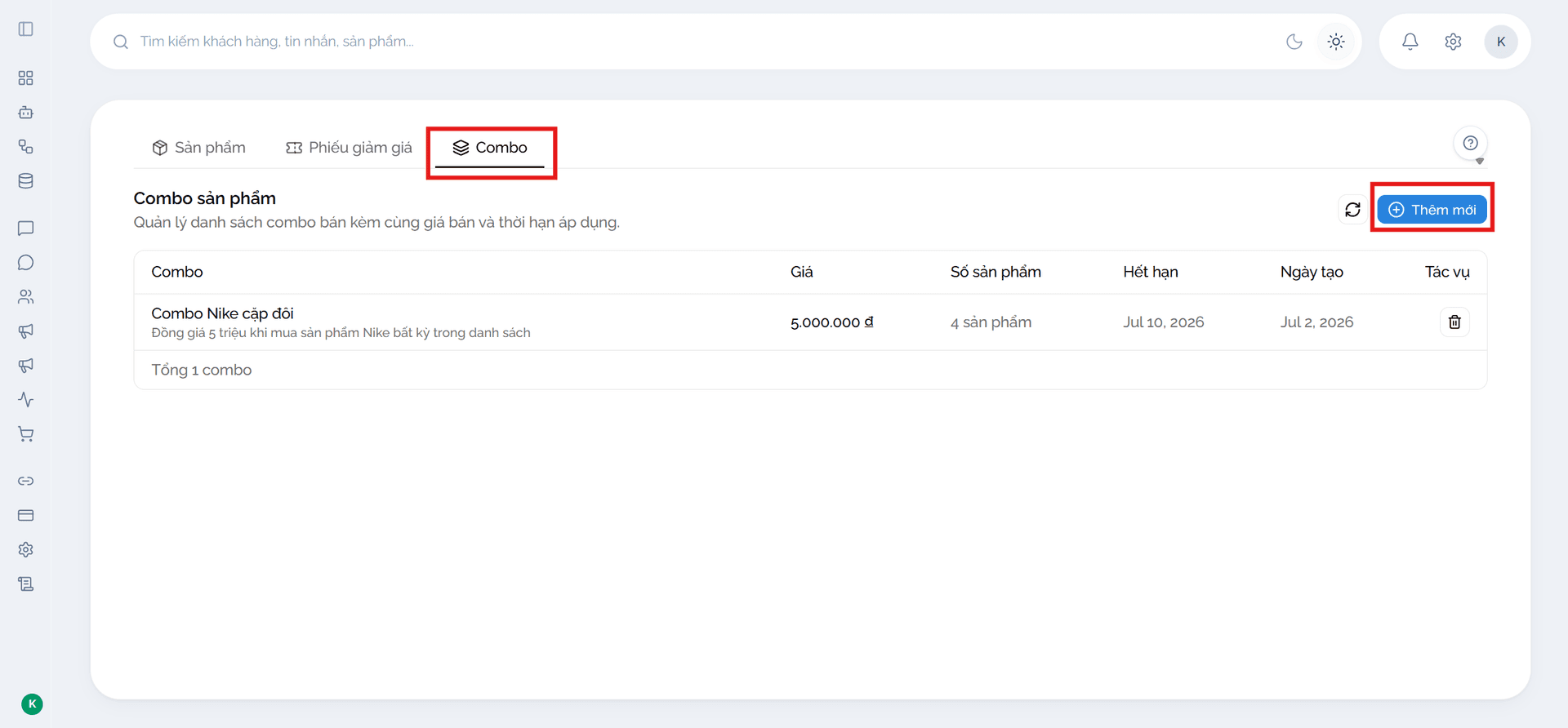Switch to dark mode moon toggle
Viewport: 1568px width, 728px height.
click(x=1294, y=42)
